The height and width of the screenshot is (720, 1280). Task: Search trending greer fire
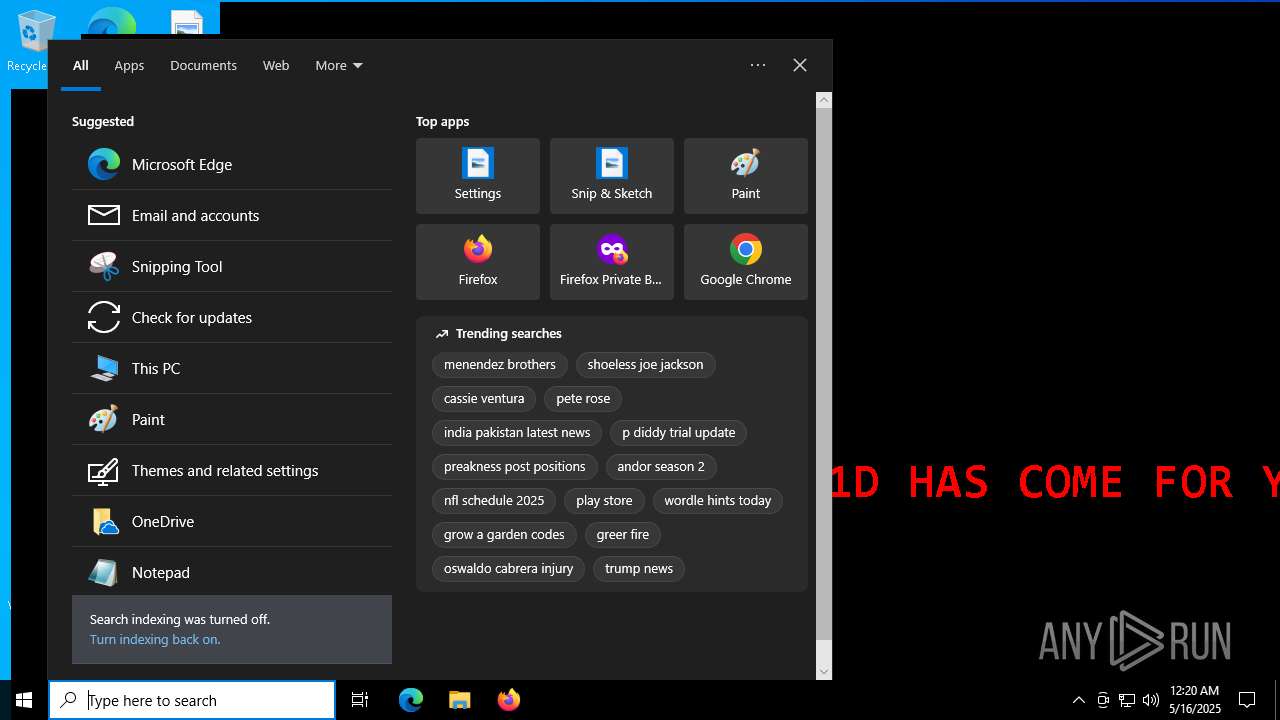623,535
